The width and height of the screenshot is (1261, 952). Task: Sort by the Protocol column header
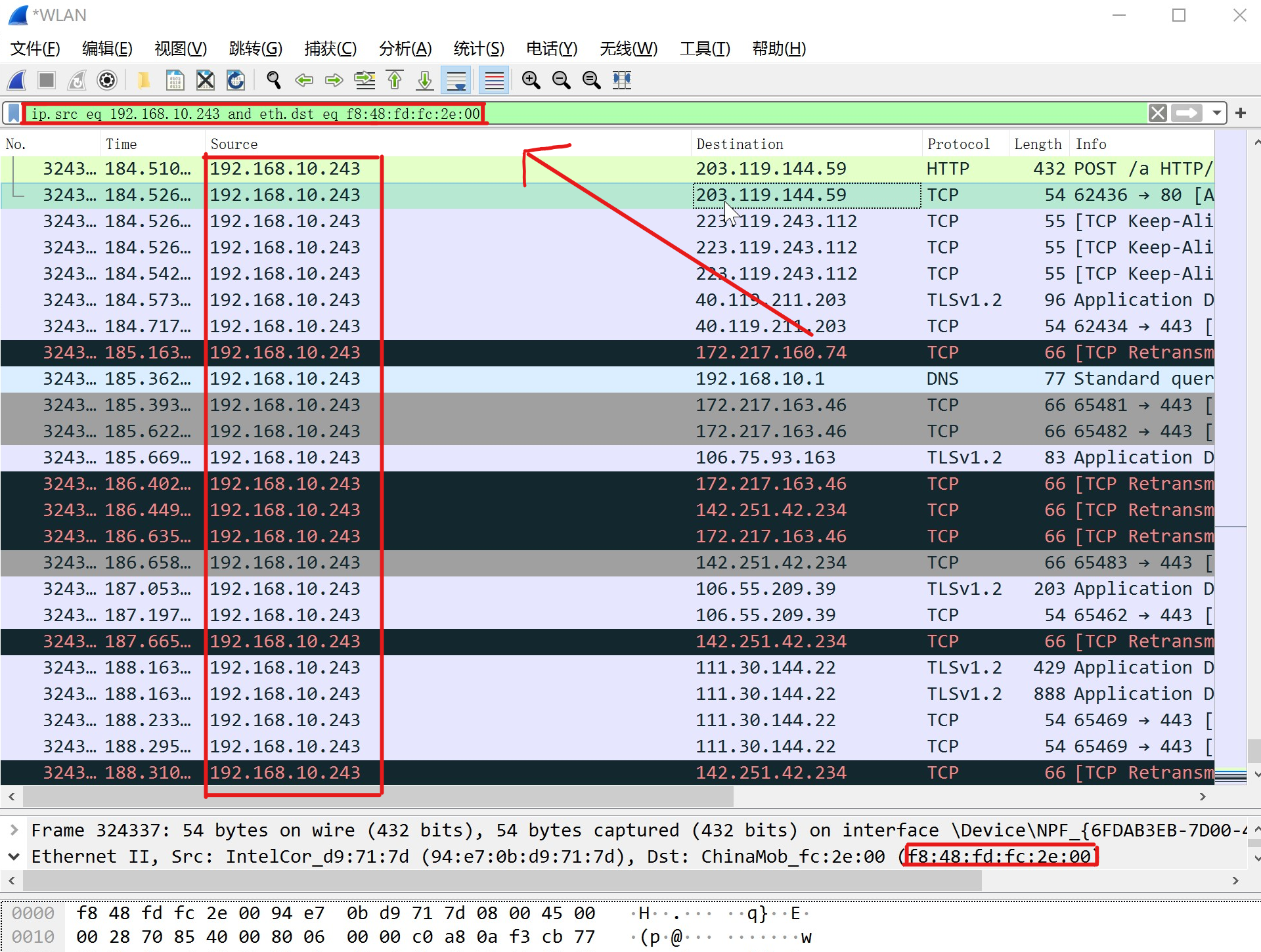tap(965, 144)
